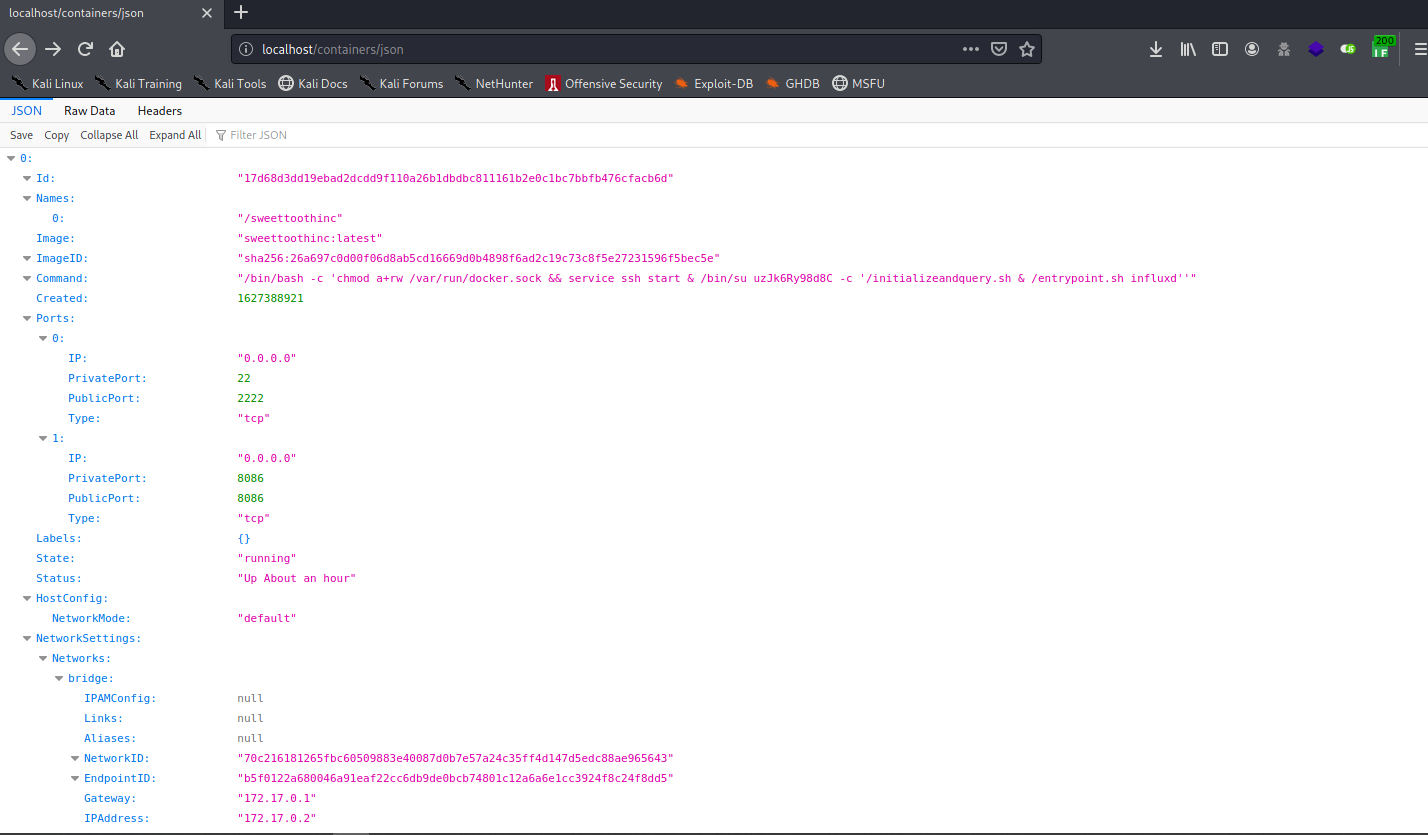Collapse the bridge node

59,678
